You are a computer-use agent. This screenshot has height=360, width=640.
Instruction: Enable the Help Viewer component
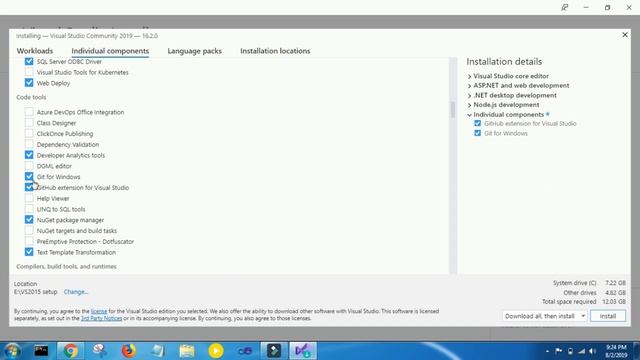pos(29,198)
